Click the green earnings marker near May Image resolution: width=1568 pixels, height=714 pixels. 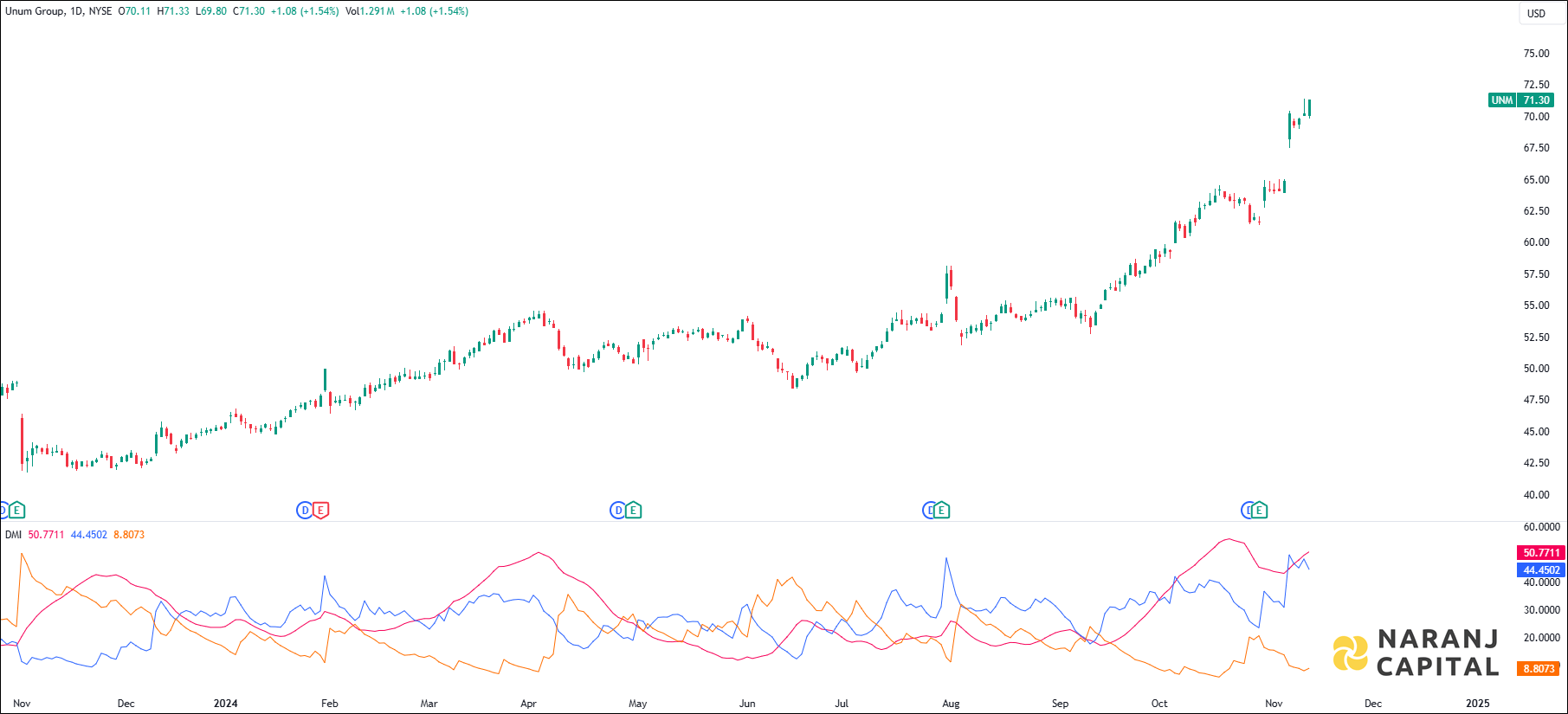click(x=634, y=511)
